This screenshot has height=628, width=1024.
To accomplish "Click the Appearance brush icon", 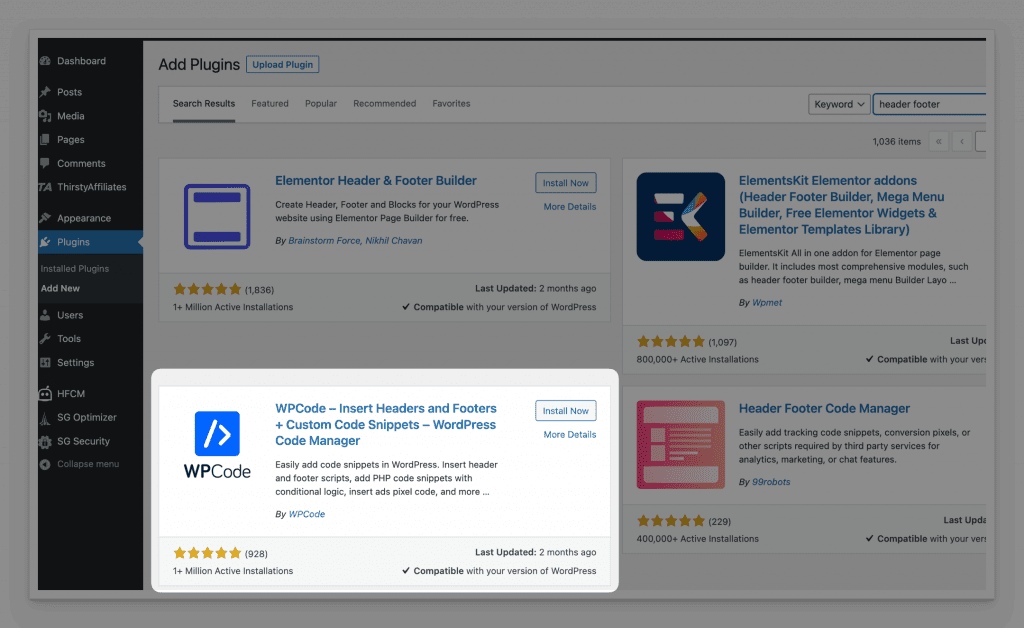I will pyautogui.click(x=45, y=218).
